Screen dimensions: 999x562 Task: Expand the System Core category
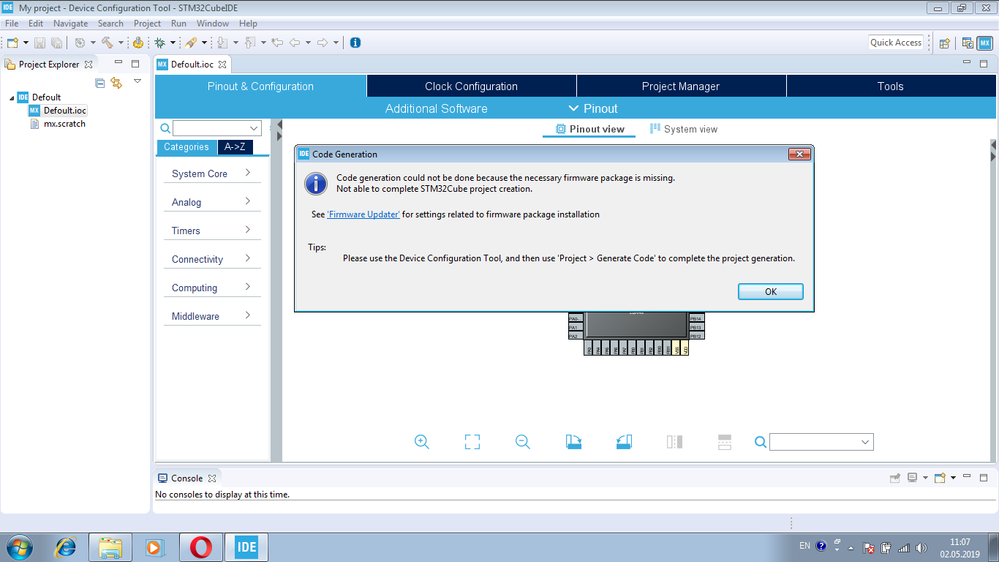(x=212, y=173)
